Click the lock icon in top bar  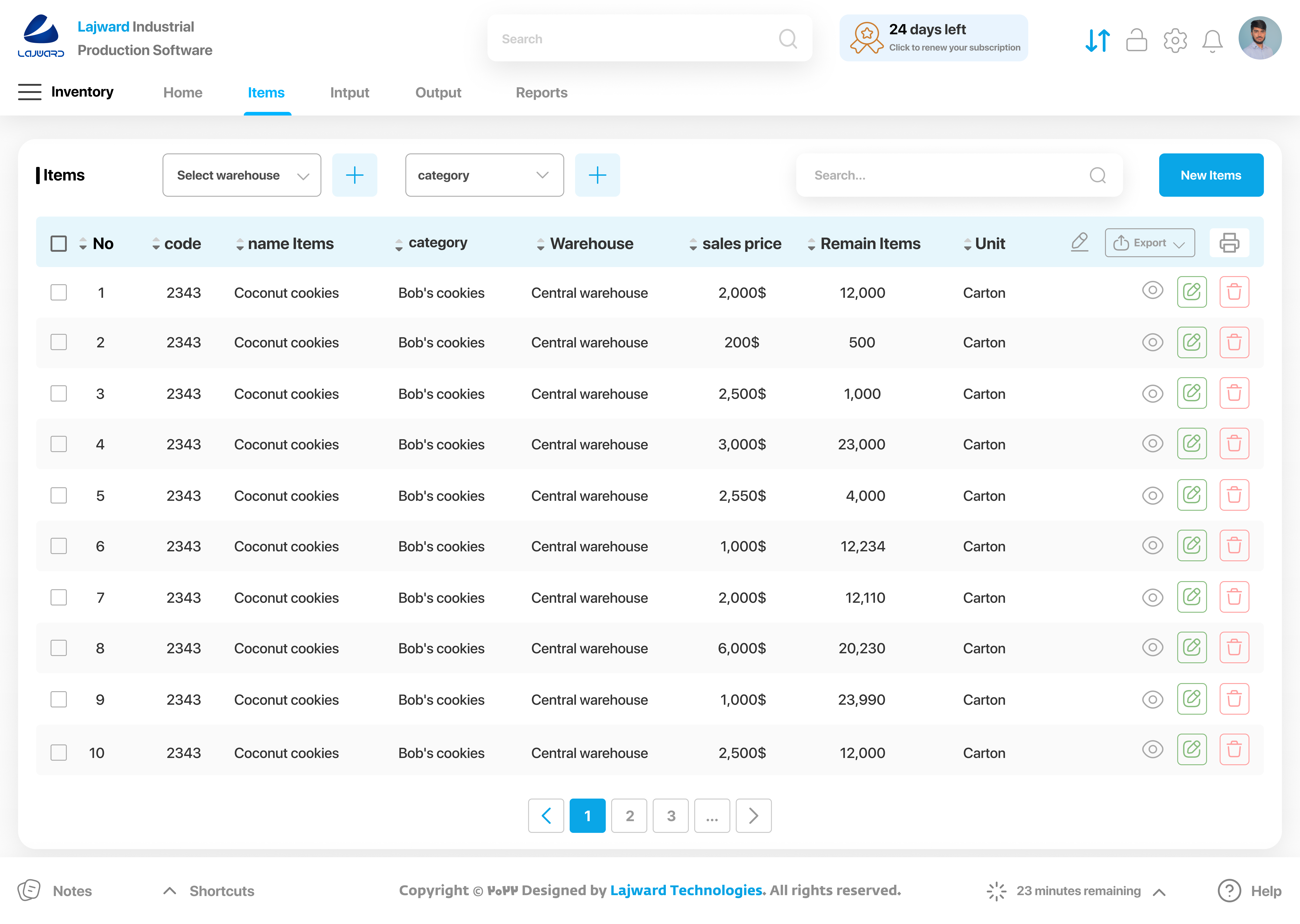pyautogui.click(x=1136, y=40)
